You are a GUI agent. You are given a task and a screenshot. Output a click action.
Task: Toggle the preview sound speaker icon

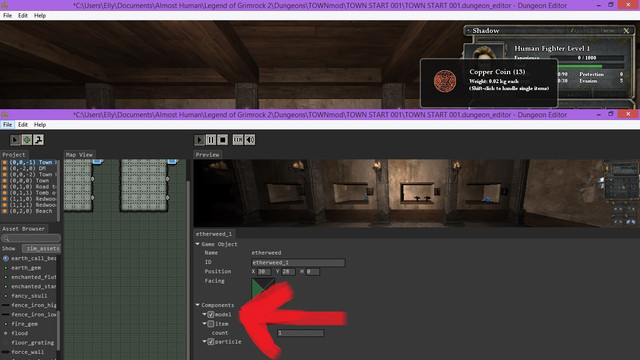[x=250, y=140]
